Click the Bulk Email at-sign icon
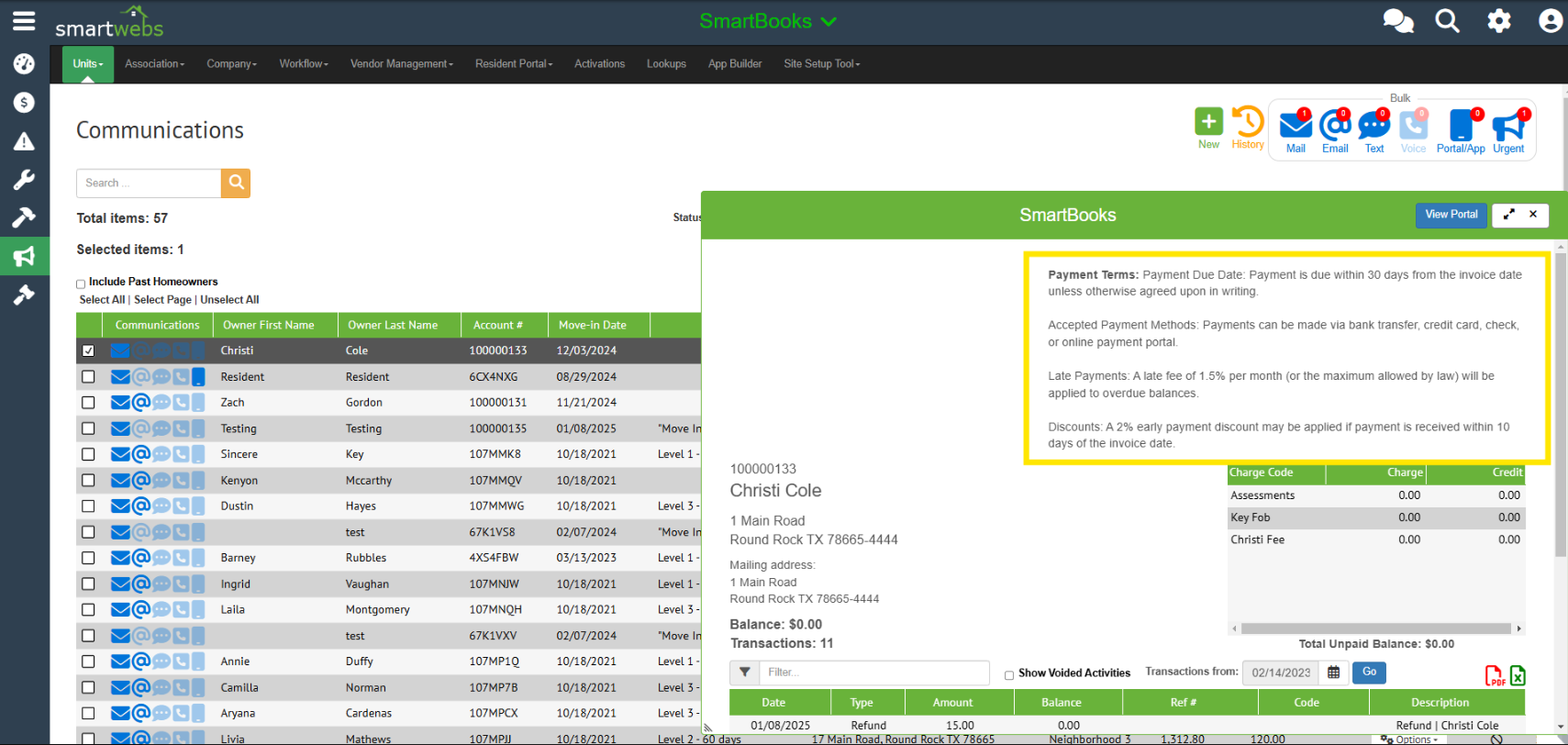1568x745 pixels. (1335, 126)
